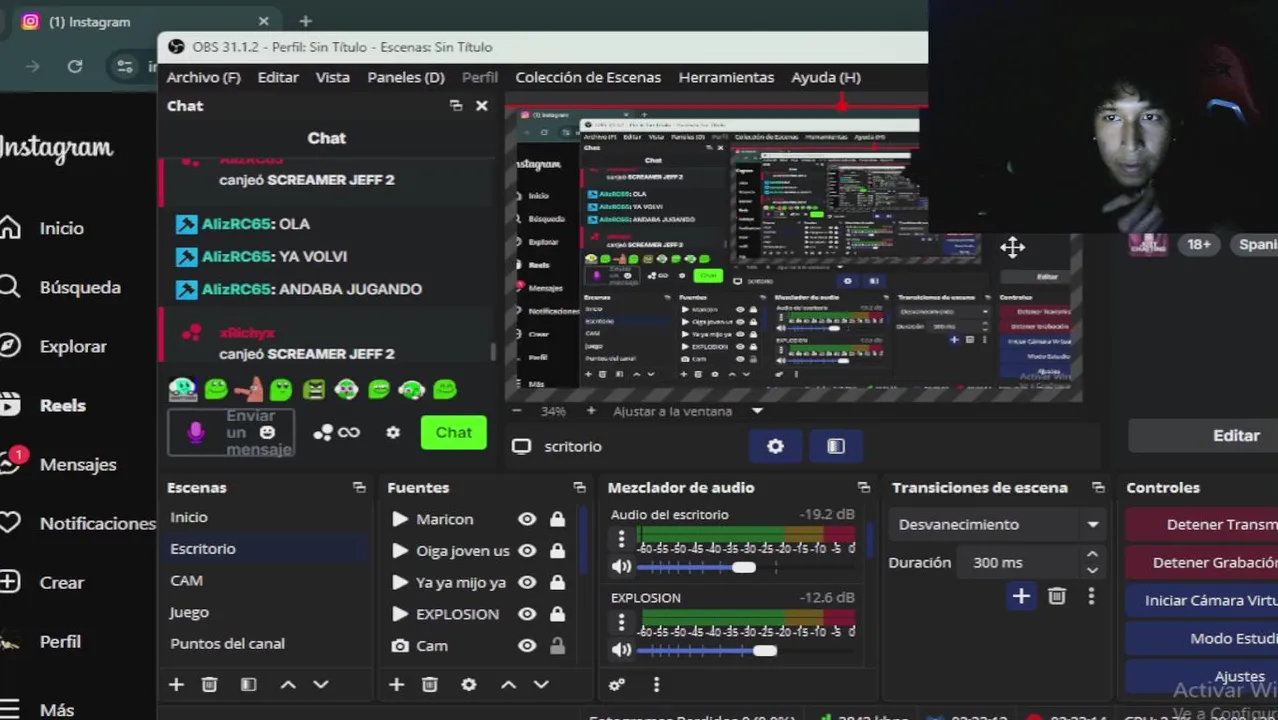Open scritorio source properties gear button
Image resolution: width=1278 pixels, height=720 pixels.
pyautogui.click(x=775, y=446)
